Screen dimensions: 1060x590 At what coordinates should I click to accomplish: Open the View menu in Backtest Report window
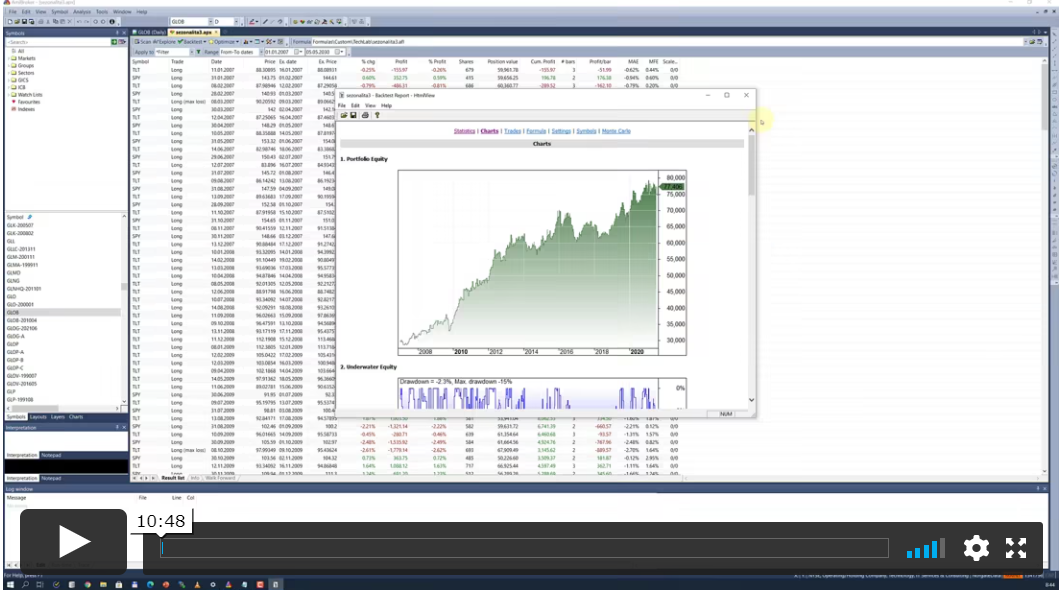[x=370, y=105]
